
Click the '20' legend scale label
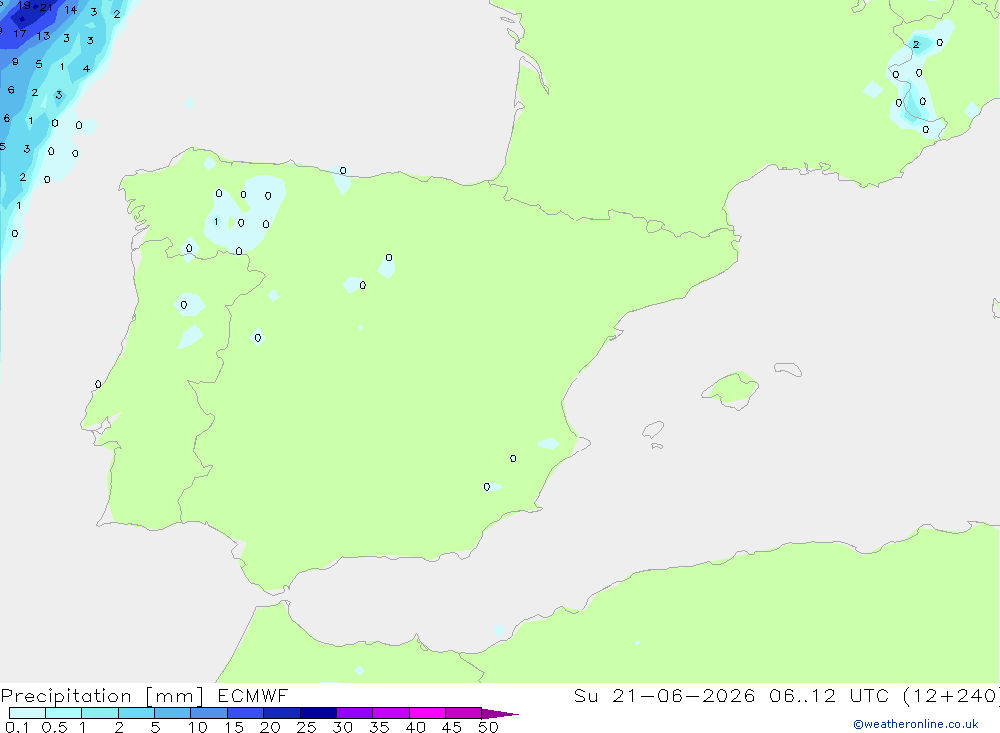(270, 727)
